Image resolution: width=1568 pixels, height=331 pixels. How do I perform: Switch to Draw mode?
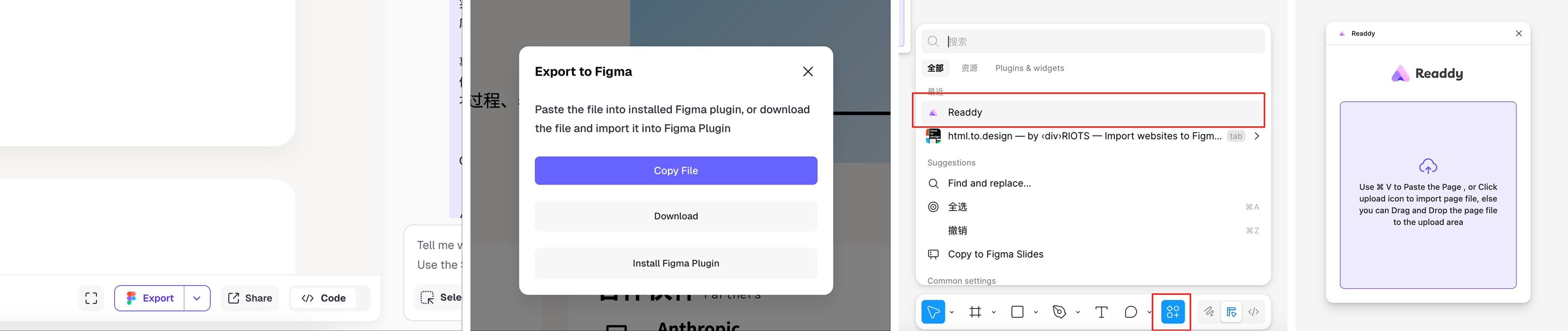point(1209,312)
